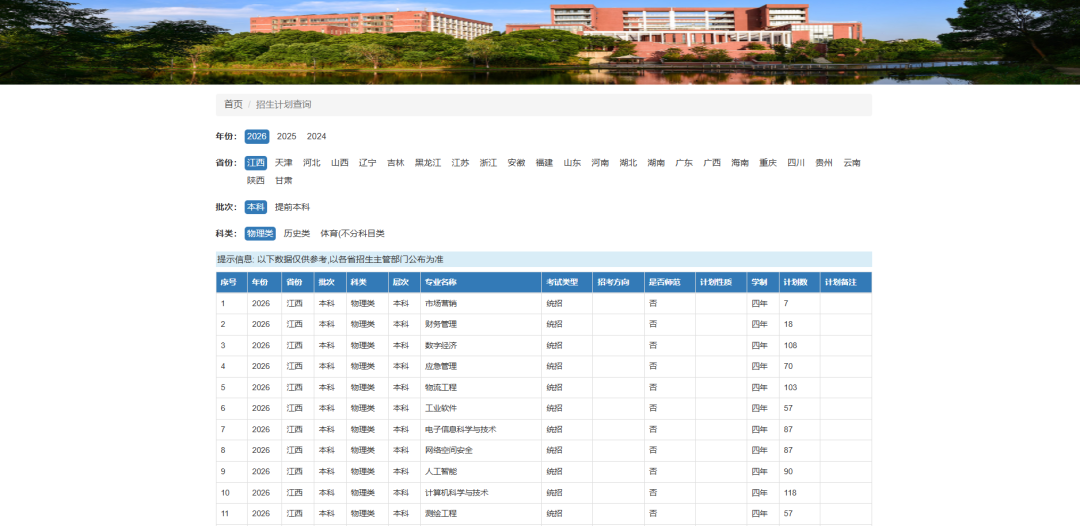Image resolution: width=1080 pixels, height=526 pixels.
Task: Choose 海南 in the province list
Action: pos(740,163)
